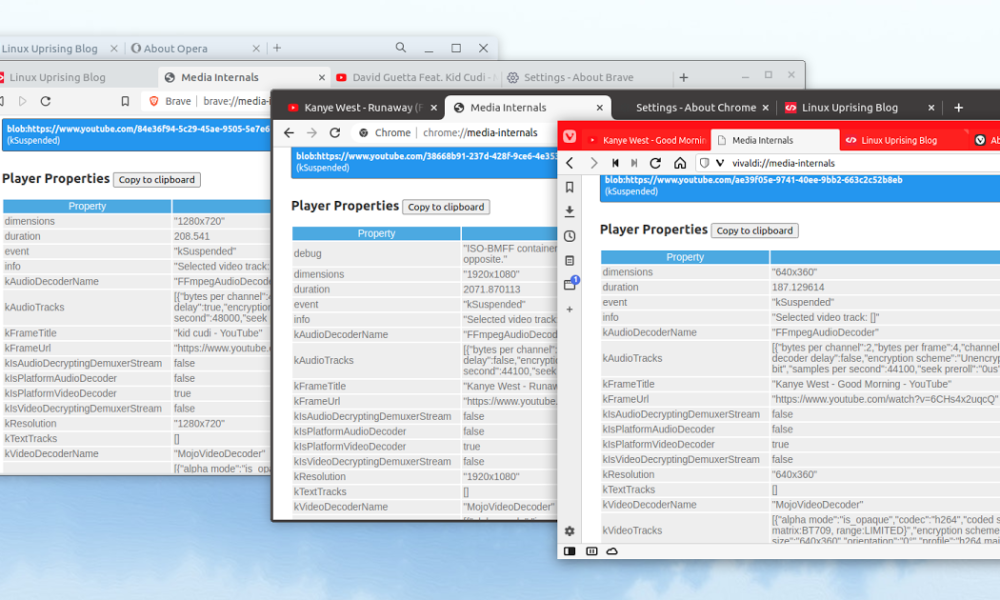Screen dimensions: 1000x600
Task: Open the Vivaldi menu logo button
Action: pyautogui.click(x=570, y=137)
